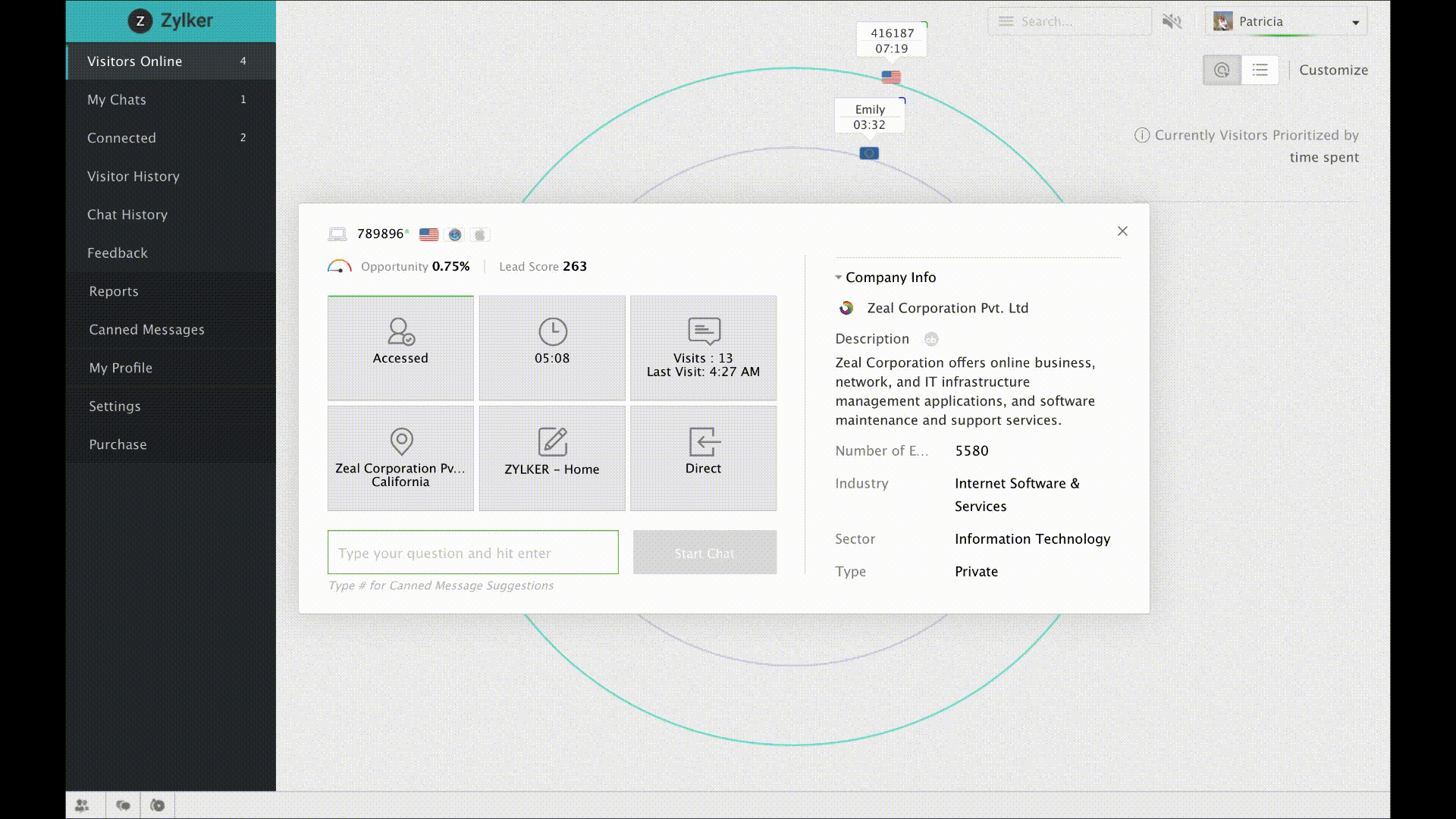Go to Canned Messages
This screenshot has width=1456, height=819.
146,329
